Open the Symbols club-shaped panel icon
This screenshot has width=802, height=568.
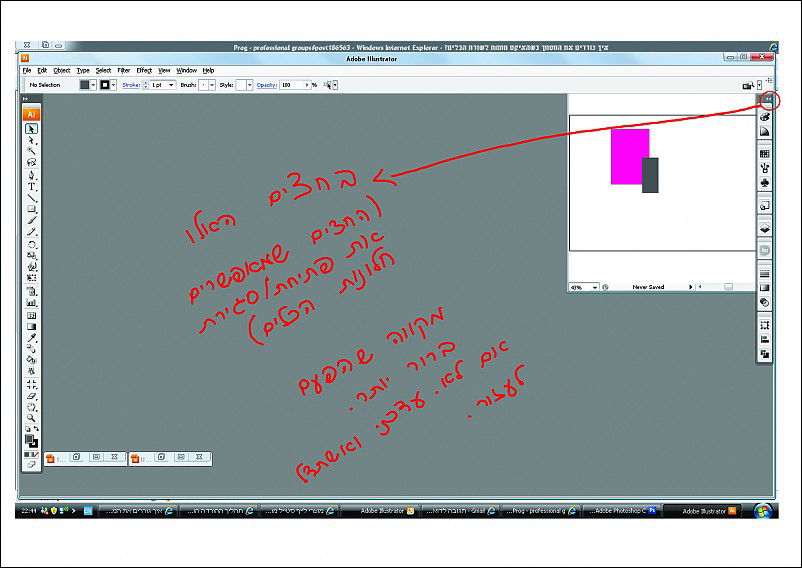(765, 183)
